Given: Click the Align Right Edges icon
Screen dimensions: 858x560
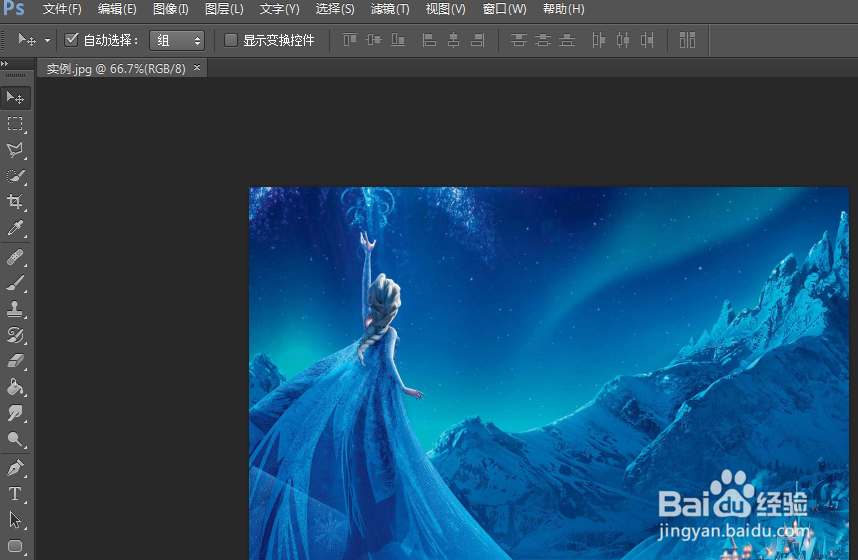Looking at the screenshot, I should click(478, 40).
